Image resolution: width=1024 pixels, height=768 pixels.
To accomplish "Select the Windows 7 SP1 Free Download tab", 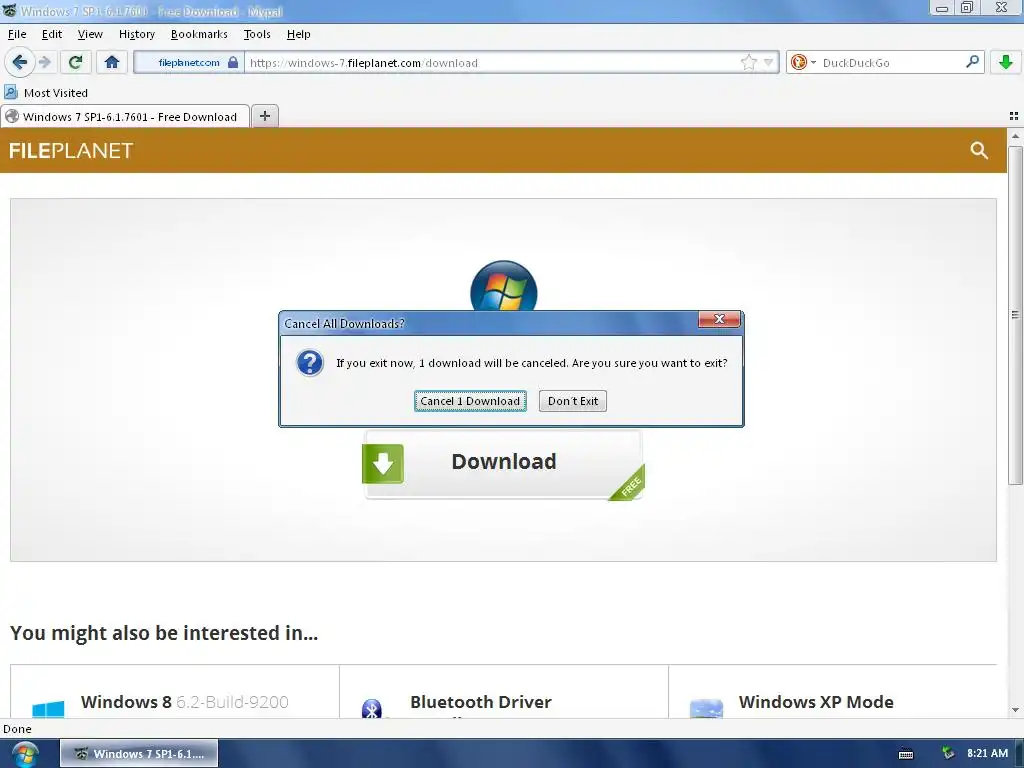I will (x=125, y=116).
